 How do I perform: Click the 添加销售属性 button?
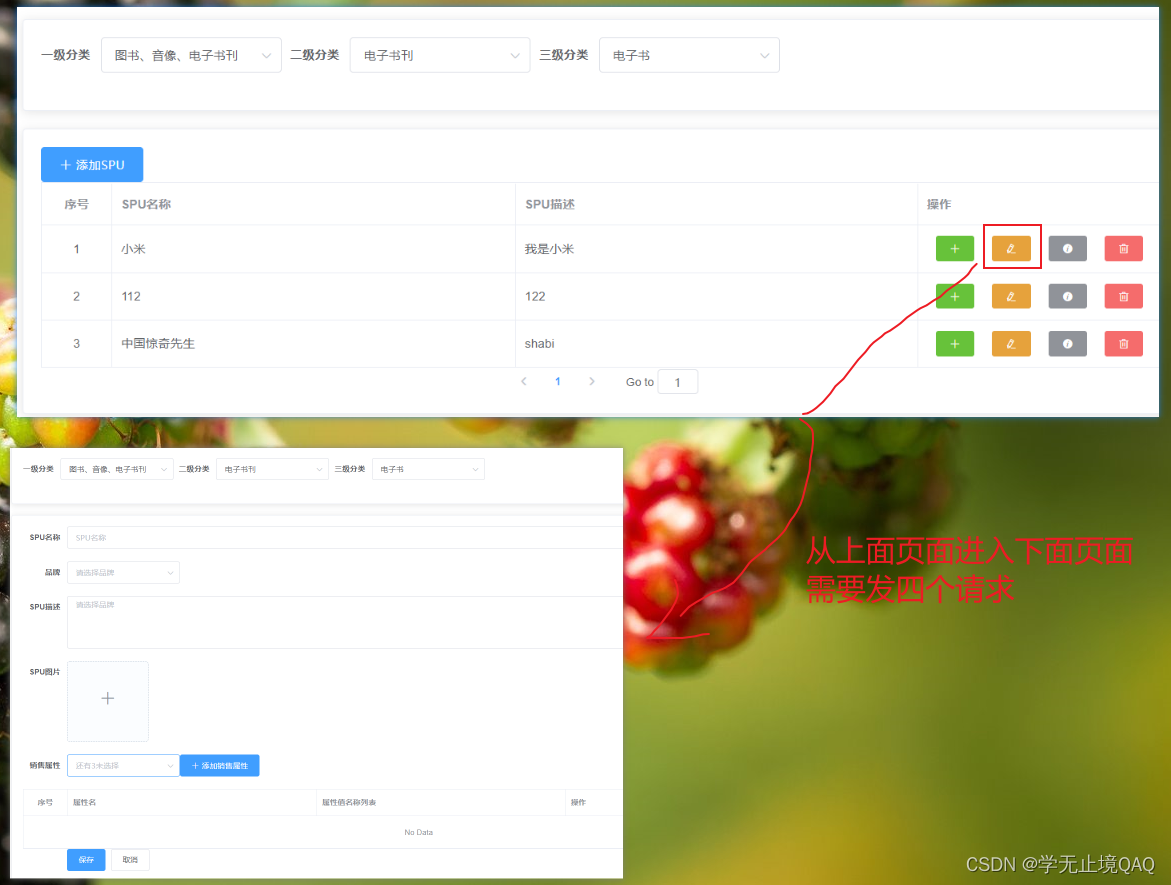point(219,765)
